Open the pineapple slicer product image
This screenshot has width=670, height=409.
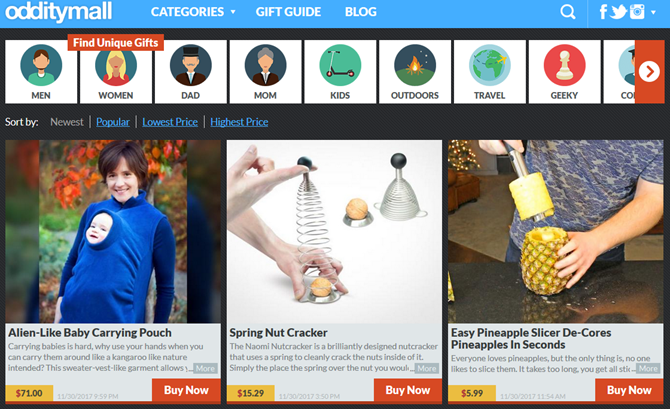[x=555, y=231]
